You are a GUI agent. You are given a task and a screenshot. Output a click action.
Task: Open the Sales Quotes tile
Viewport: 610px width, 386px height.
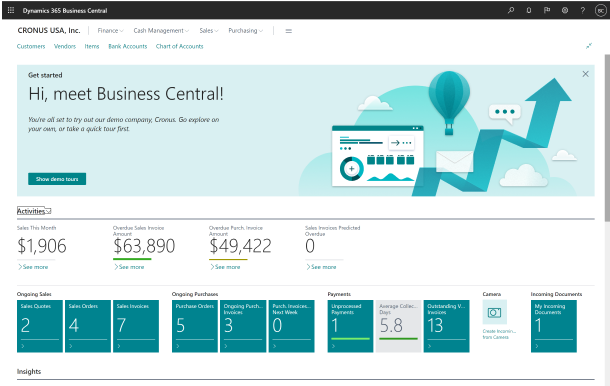pos(40,326)
